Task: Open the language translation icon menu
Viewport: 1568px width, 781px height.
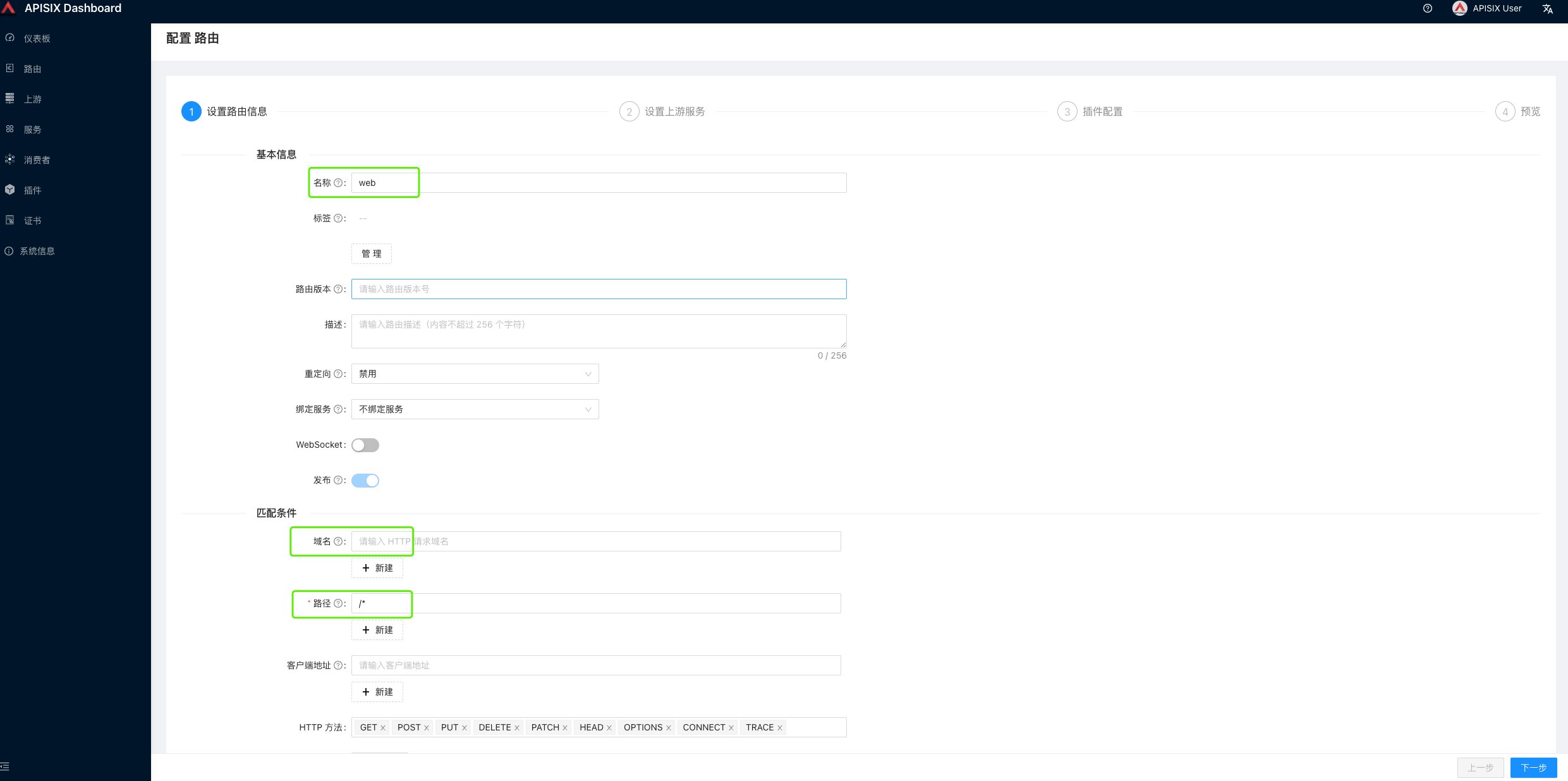Action: coord(1547,9)
